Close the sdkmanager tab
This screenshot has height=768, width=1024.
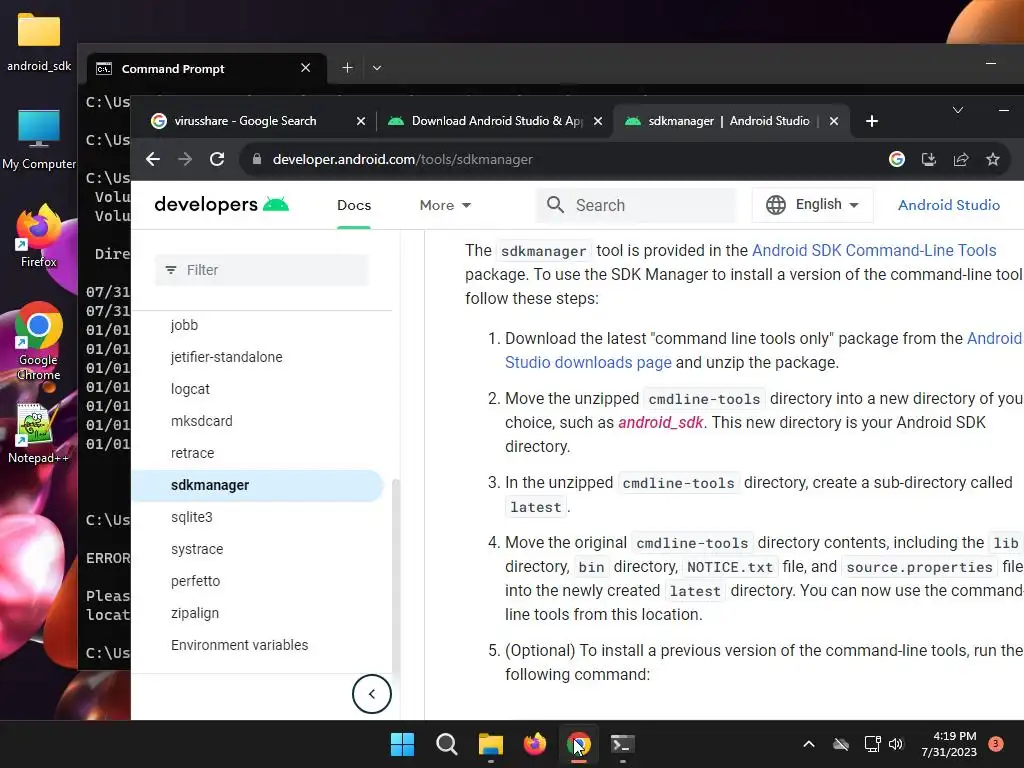click(x=833, y=121)
